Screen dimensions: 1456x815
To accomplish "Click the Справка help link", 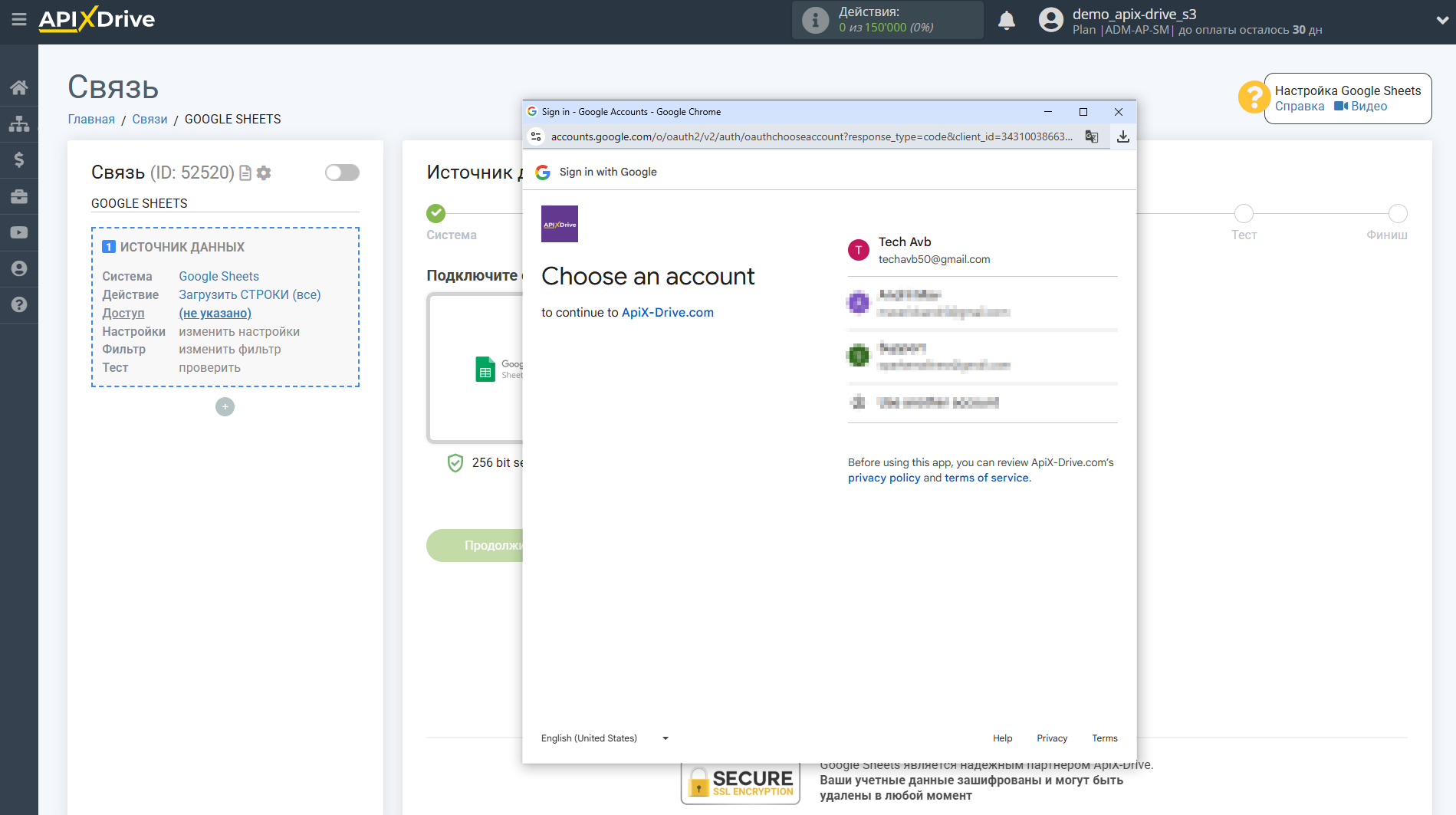I will [x=1299, y=107].
